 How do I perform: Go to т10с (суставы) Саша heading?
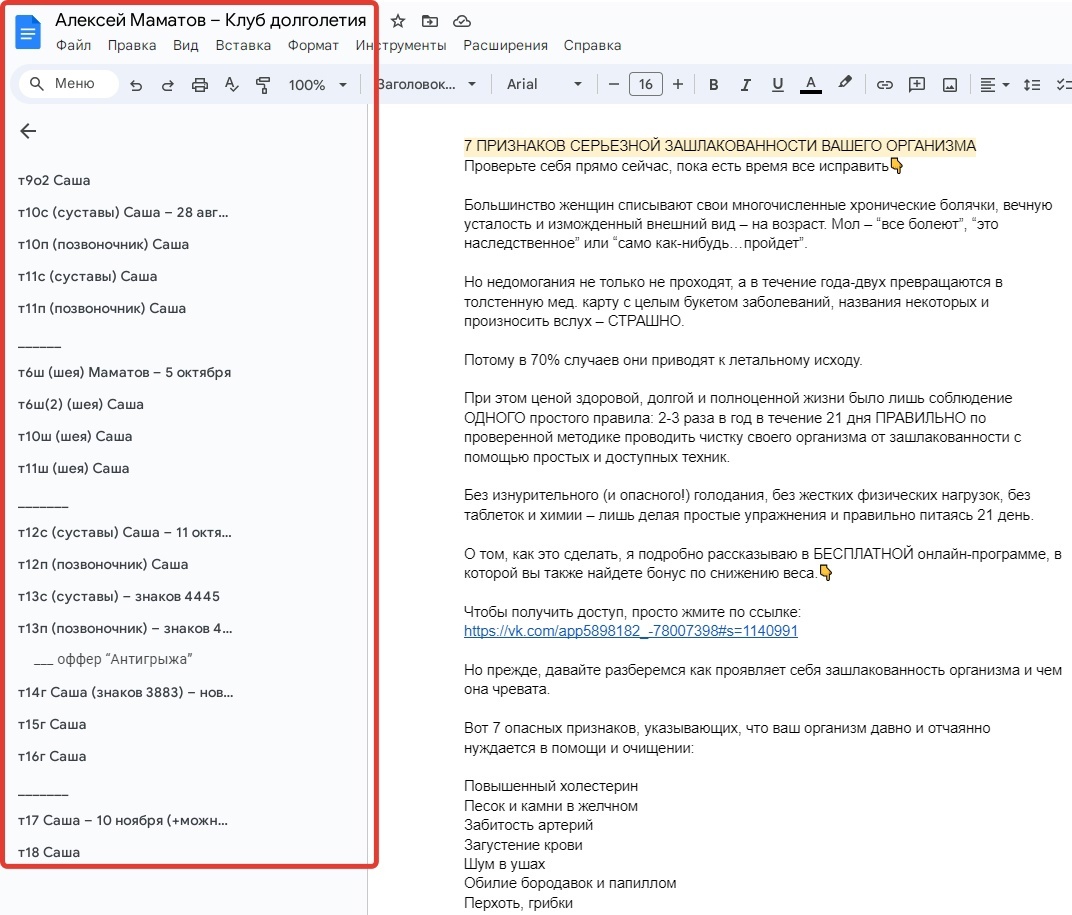pos(123,213)
